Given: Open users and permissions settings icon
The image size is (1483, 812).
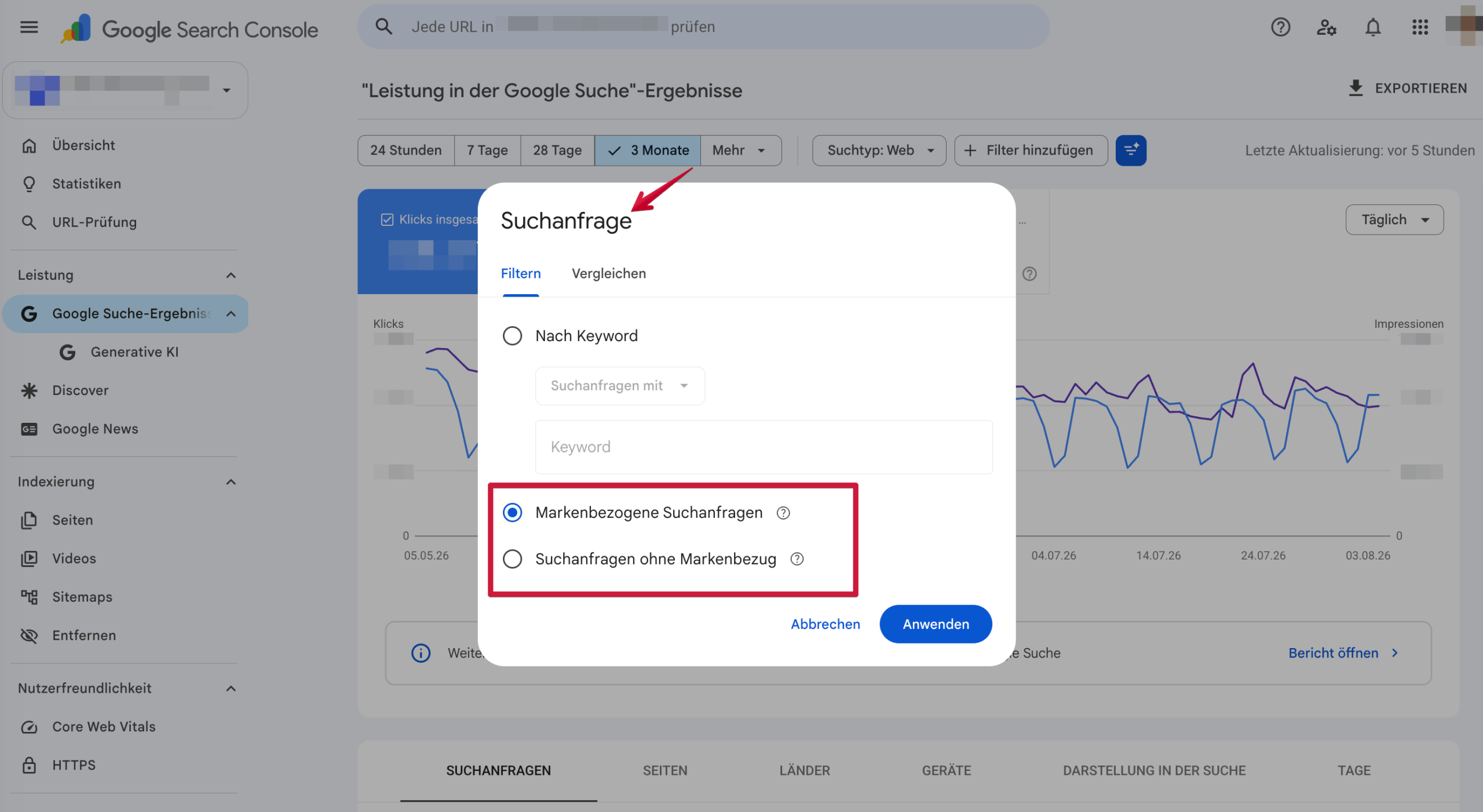Looking at the screenshot, I should 1327,27.
